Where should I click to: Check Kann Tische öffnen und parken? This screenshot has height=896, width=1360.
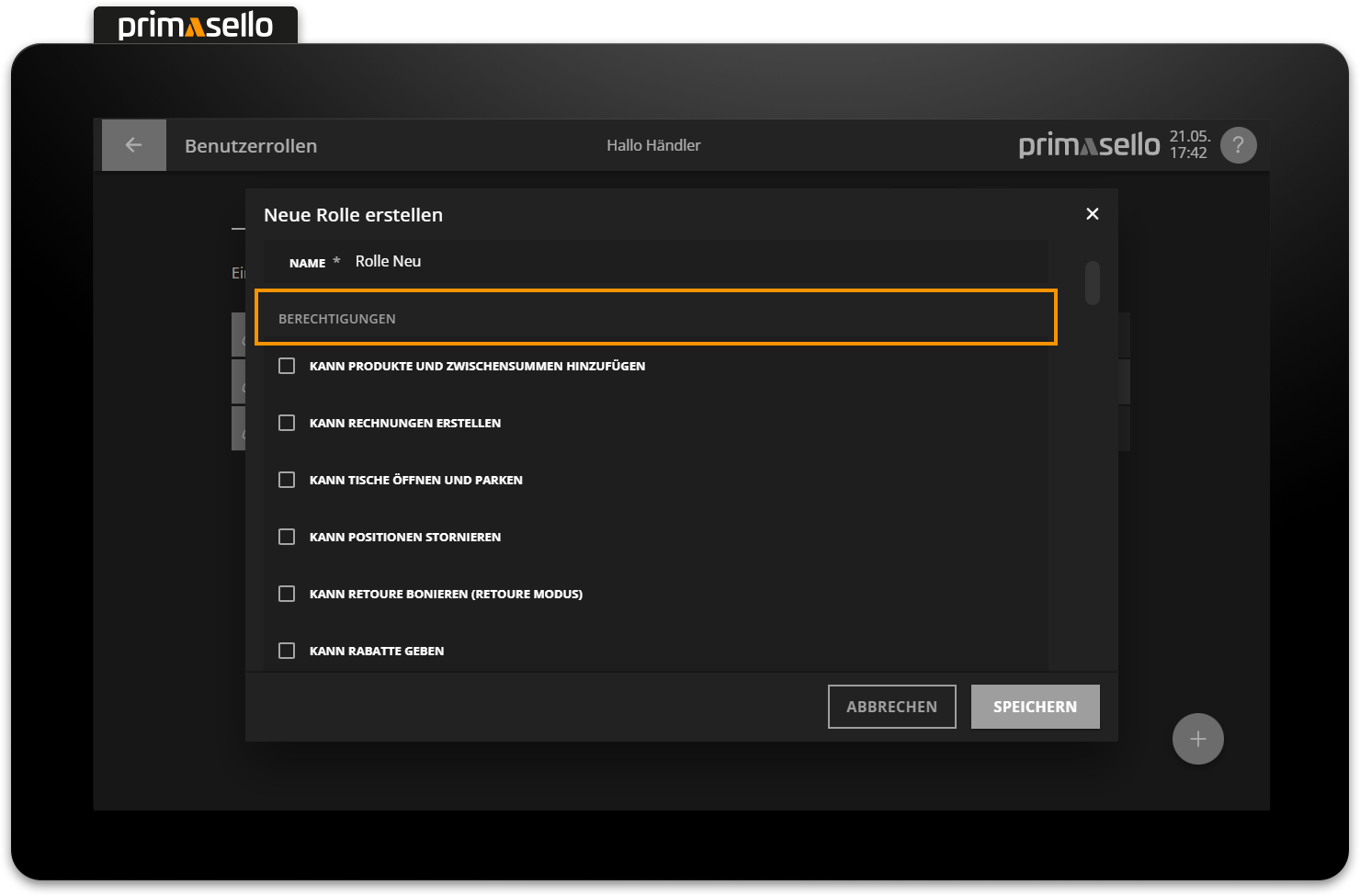point(287,480)
